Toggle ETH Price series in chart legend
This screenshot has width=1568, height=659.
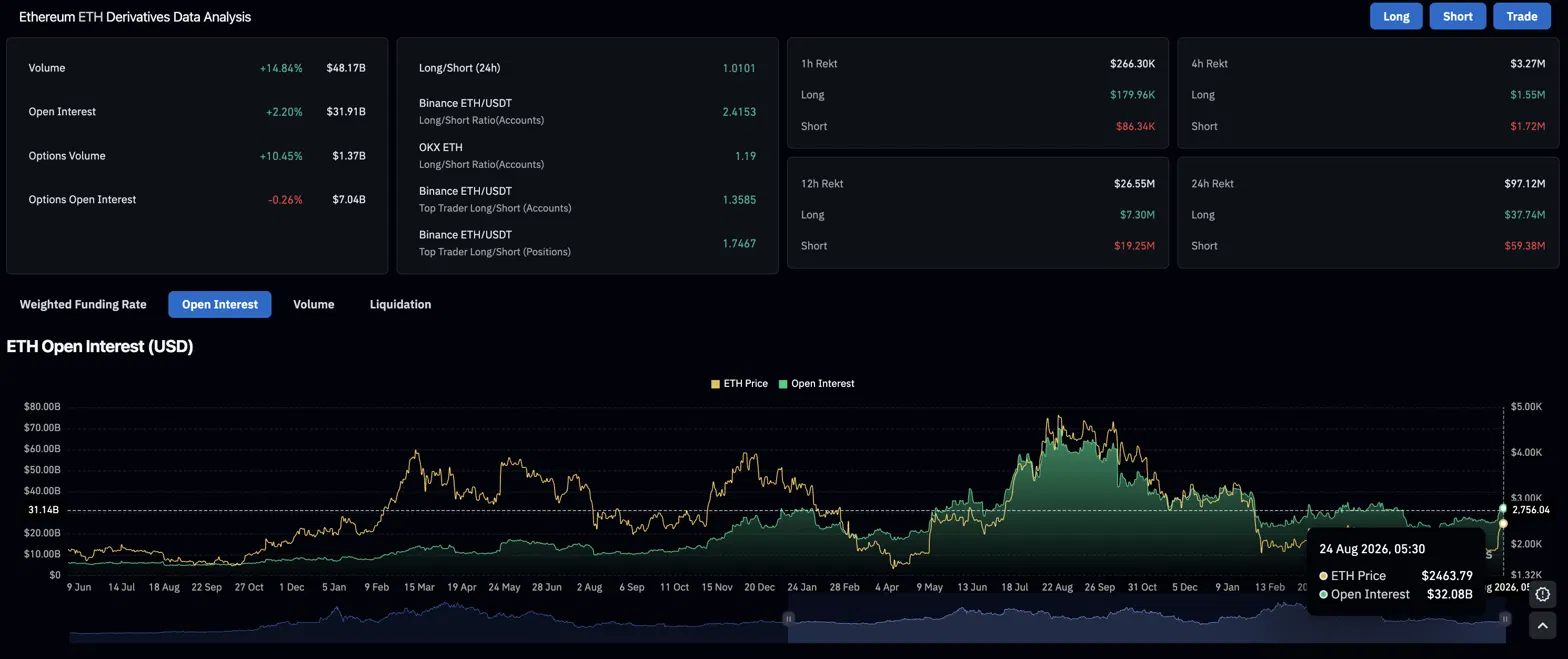pos(739,383)
